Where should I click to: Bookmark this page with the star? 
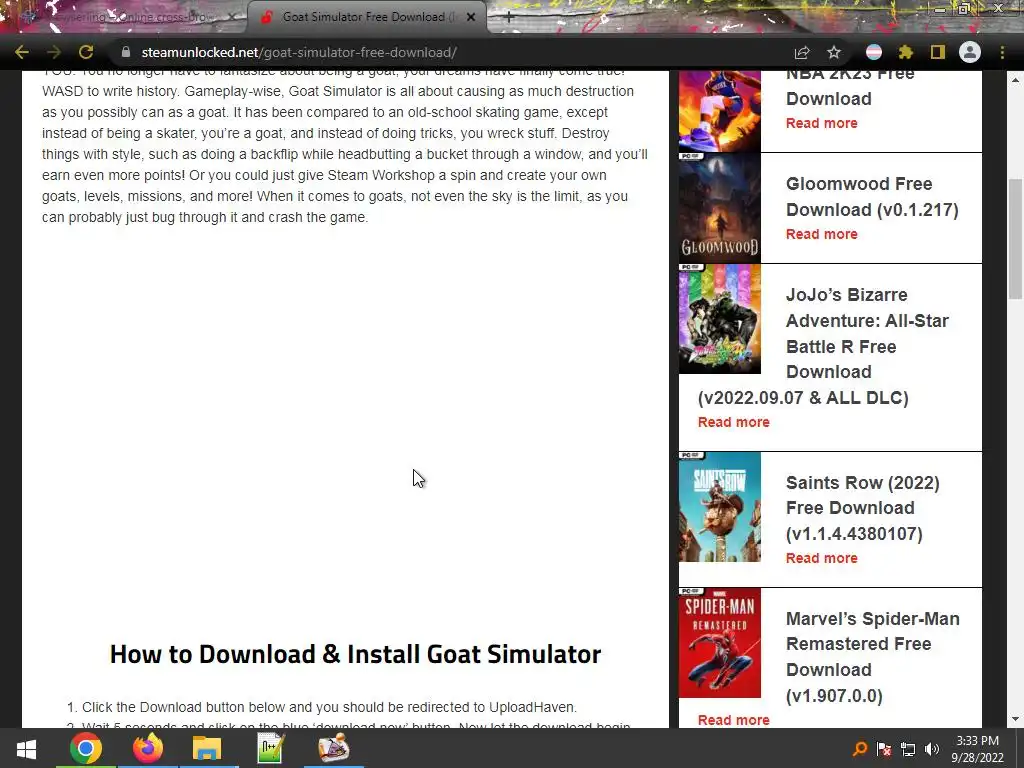click(834, 52)
